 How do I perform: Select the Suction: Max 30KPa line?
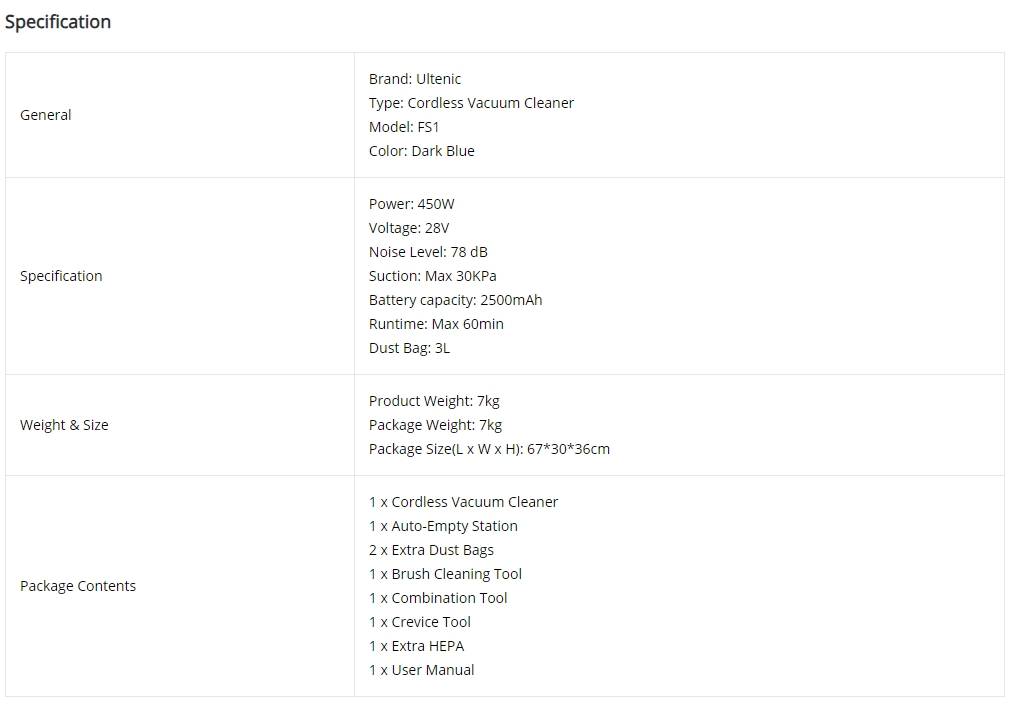432,276
